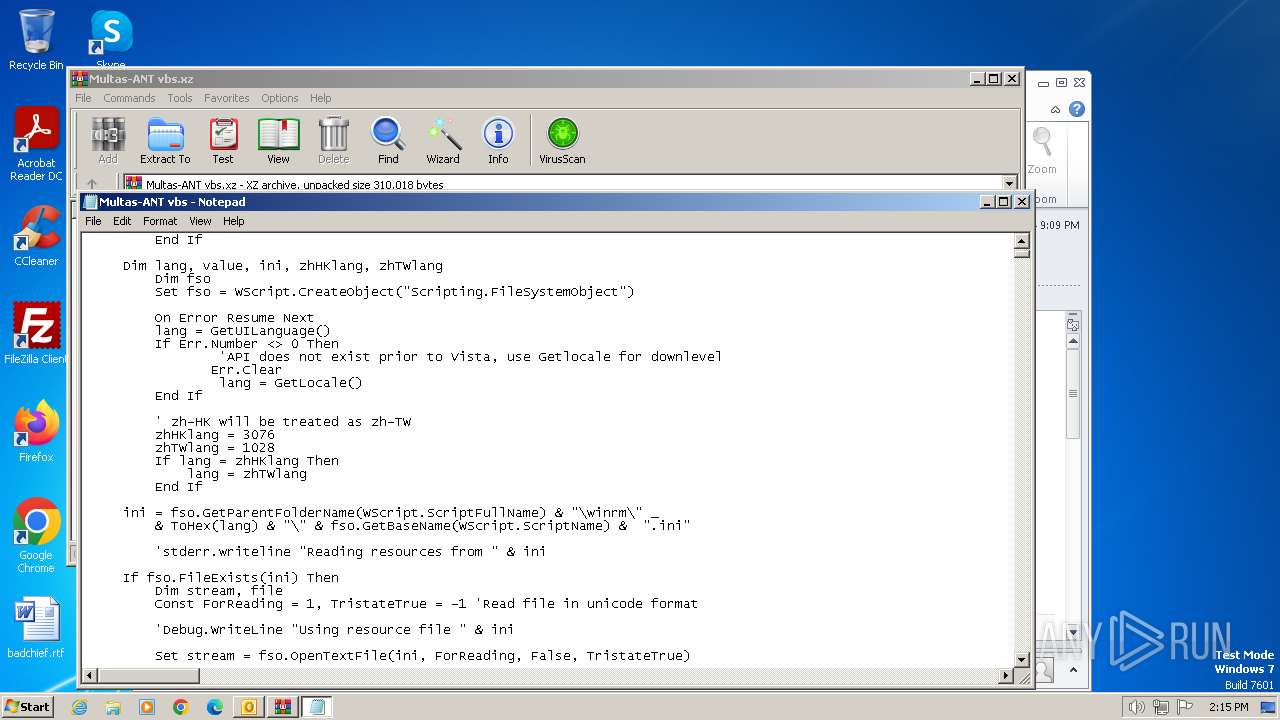Click the "lang = GetUILanguage()" line

click(x=242, y=331)
